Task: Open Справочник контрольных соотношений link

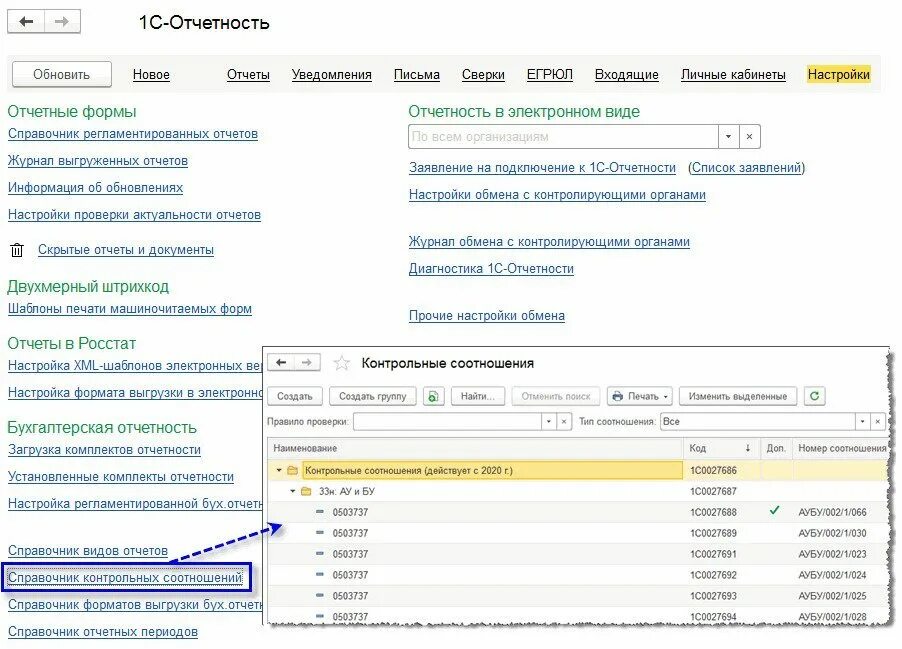Action: pyautogui.click(x=125, y=578)
